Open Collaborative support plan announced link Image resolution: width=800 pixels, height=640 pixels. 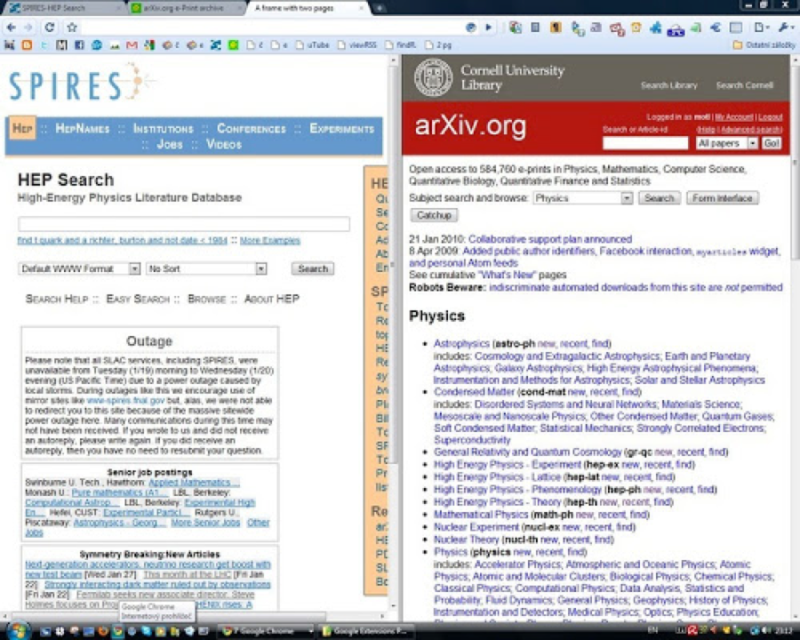point(550,239)
